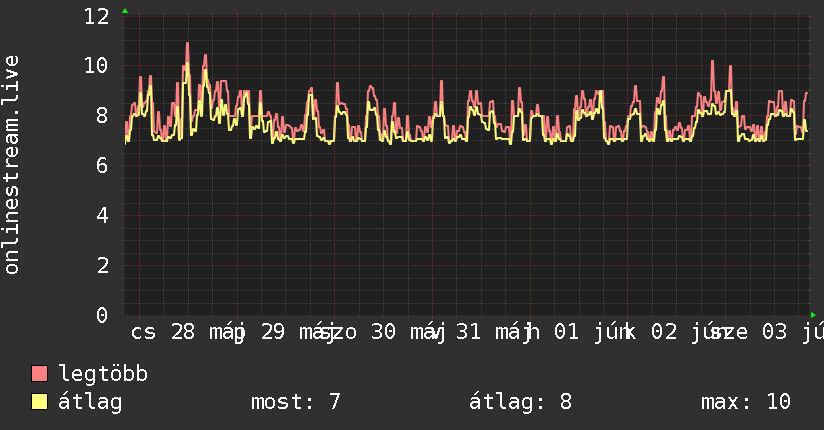Click the 'most: 7' value
The height and width of the screenshot is (430, 824).
(296, 402)
